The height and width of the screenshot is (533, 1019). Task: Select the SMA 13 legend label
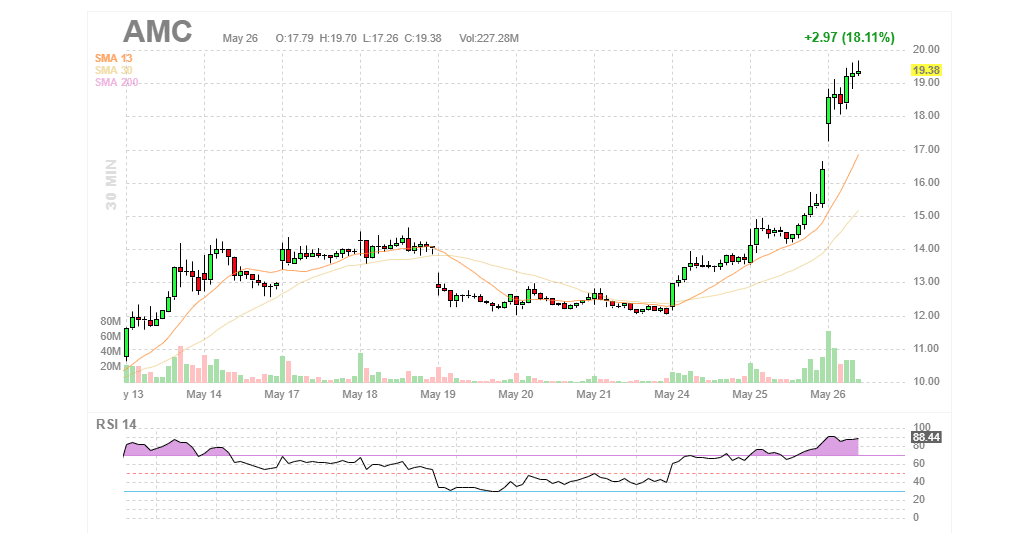click(x=114, y=58)
